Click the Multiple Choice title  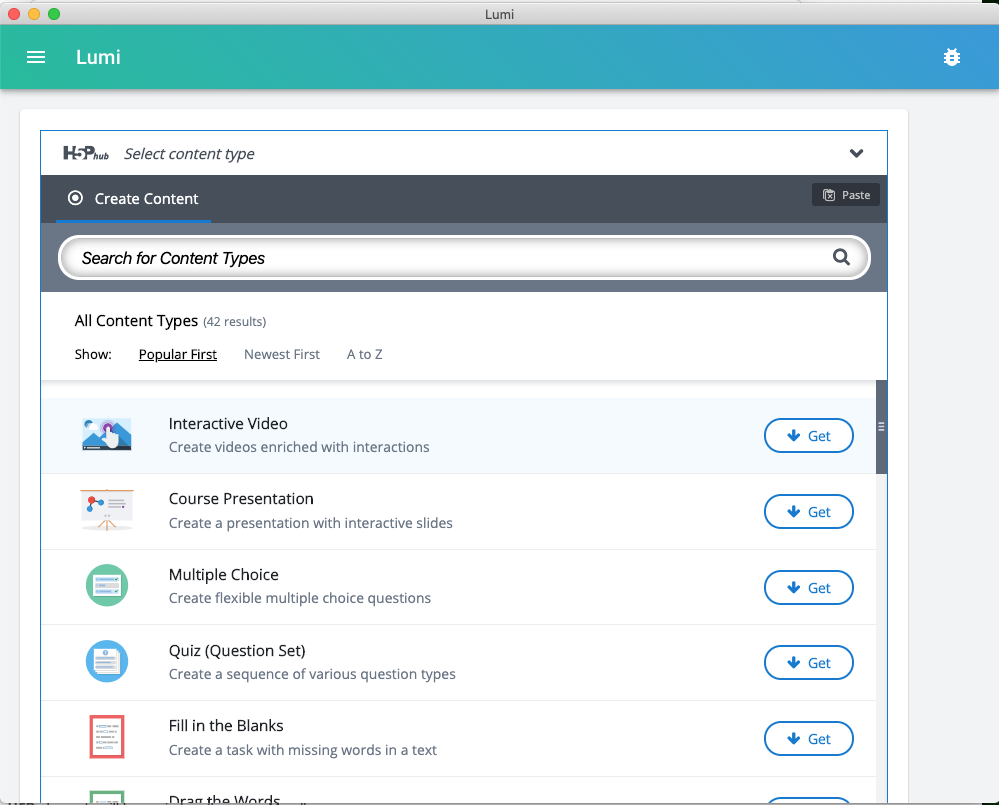point(224,574)
